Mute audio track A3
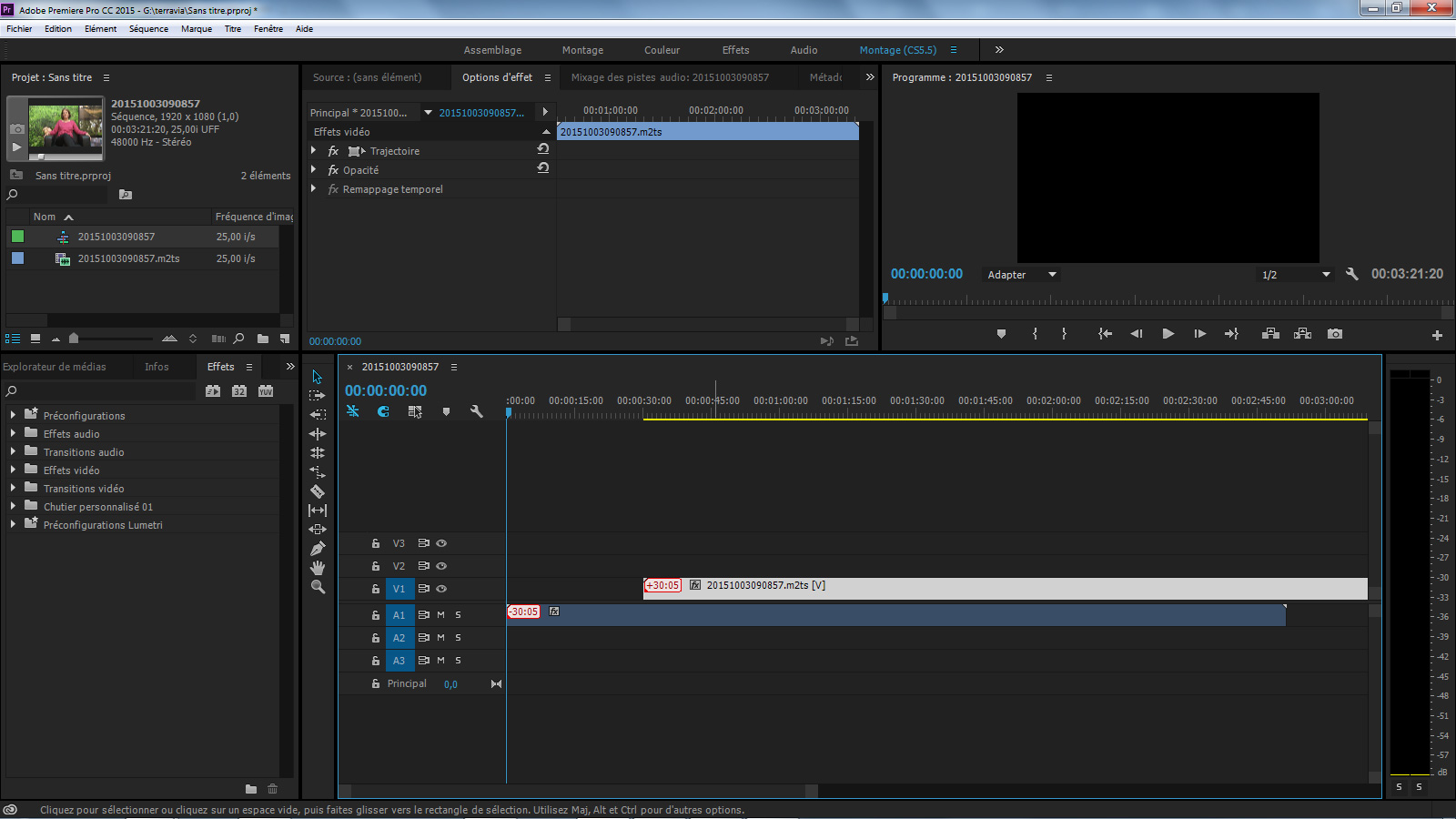Screen dimensions: 1456x819 point(441,661)
